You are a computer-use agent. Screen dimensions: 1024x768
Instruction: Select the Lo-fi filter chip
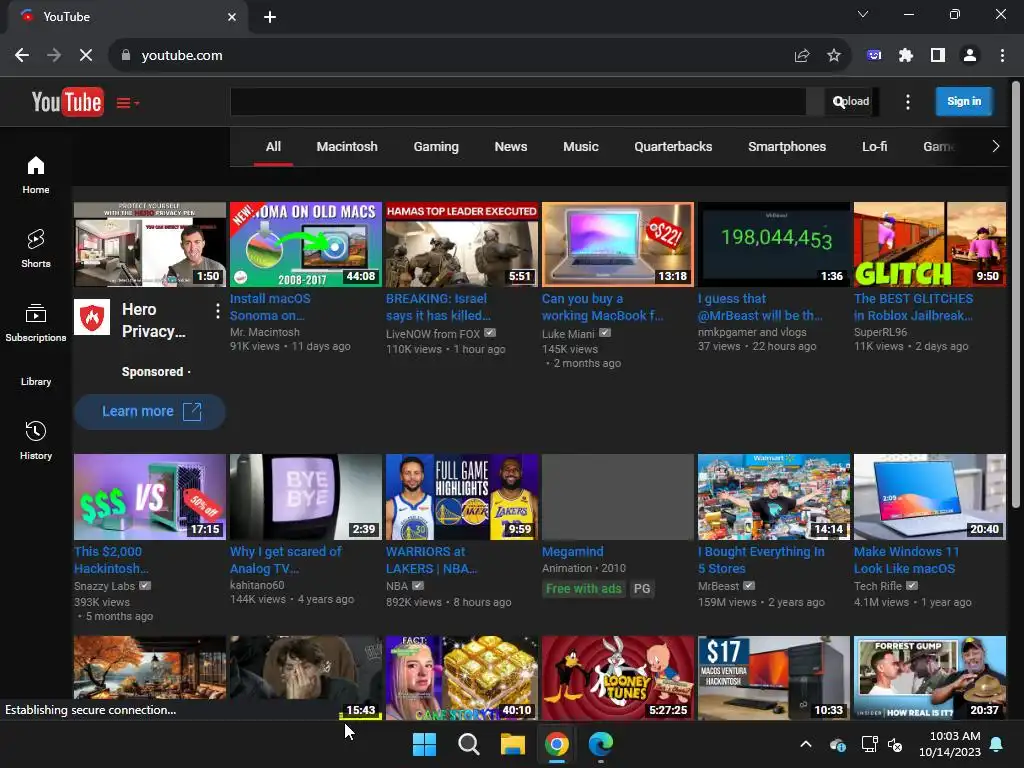pyautogui.click(x=874, y=147)
